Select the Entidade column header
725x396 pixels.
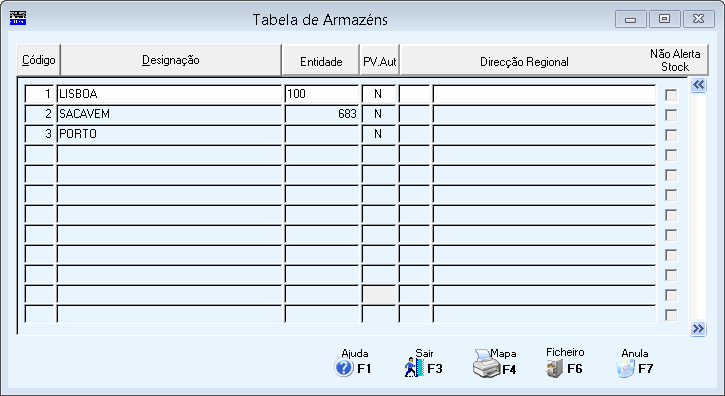(x=321, y=60)
